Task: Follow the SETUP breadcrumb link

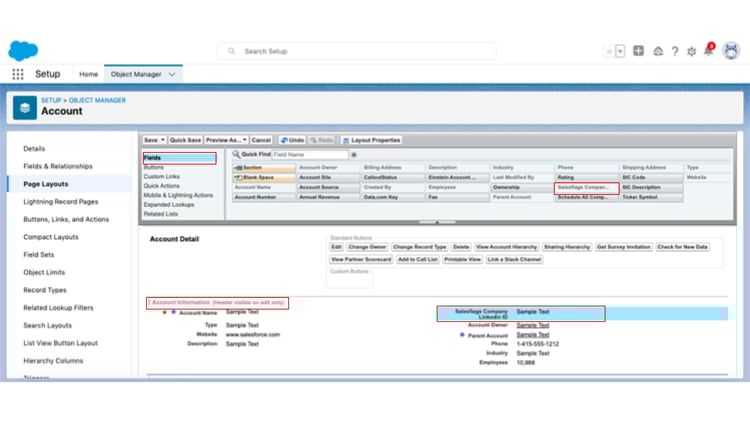Action: (51, 100)
